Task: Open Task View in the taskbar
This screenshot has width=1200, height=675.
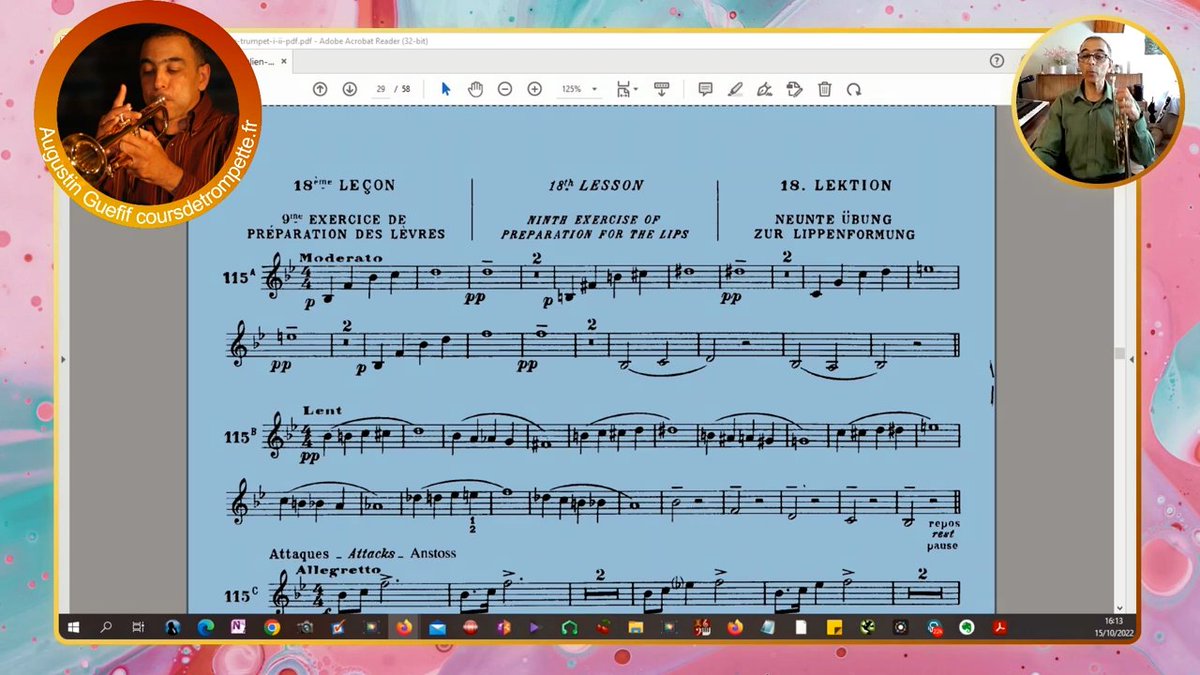Action: pos(139,628)
